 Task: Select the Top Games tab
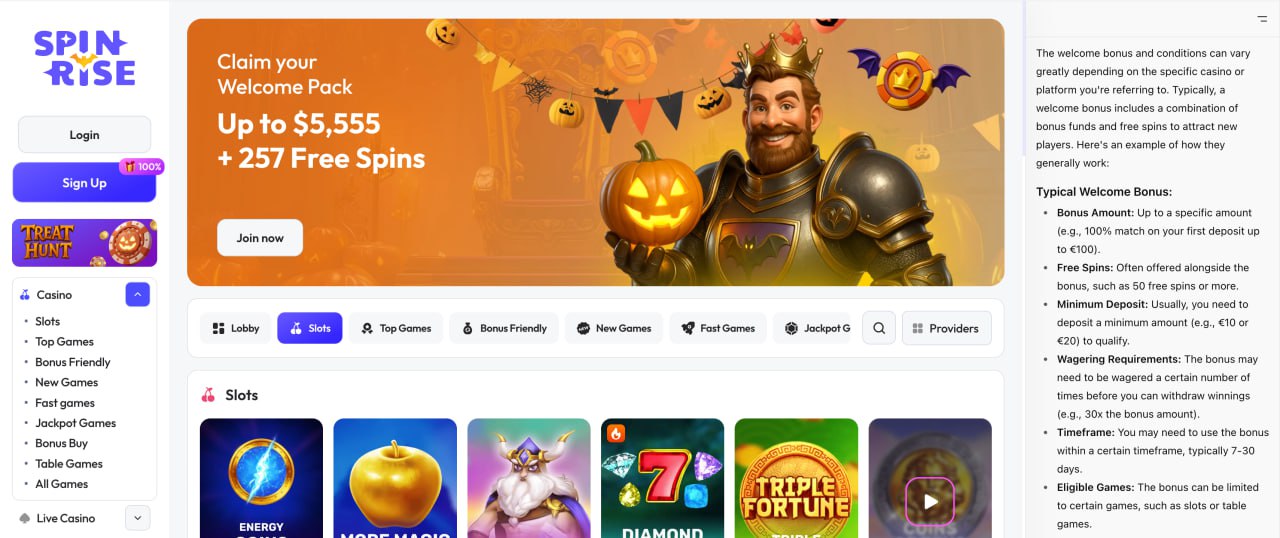click(x=395, y=328)
